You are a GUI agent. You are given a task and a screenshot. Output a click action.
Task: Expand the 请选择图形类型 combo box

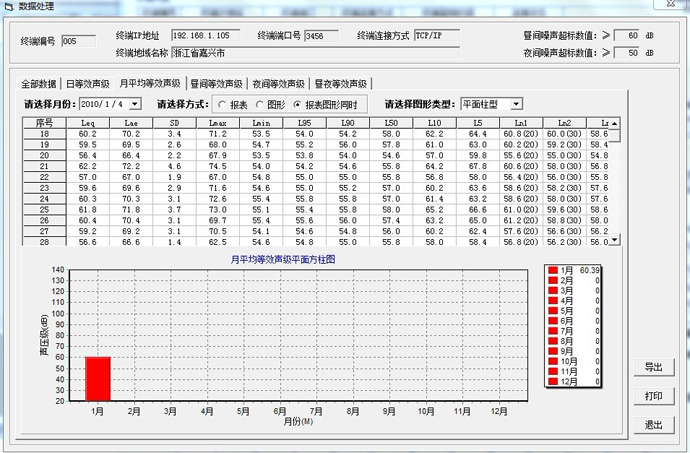(517, 104)
